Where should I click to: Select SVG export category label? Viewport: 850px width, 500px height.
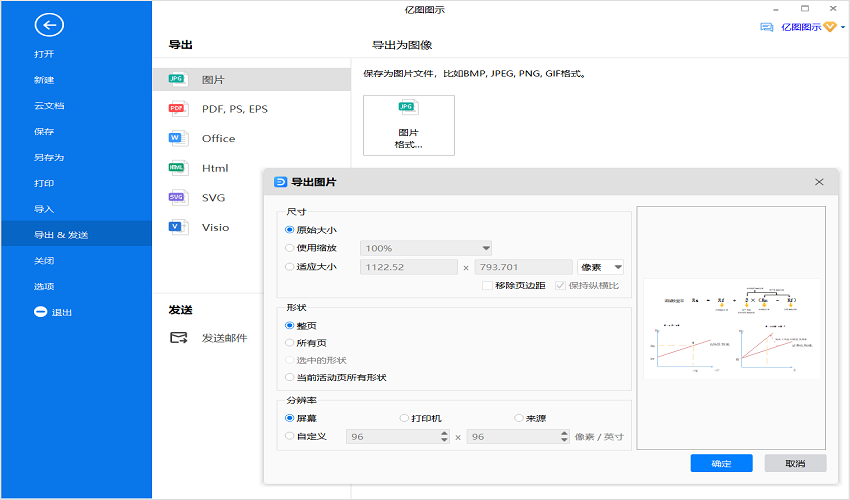click(214, 198)
